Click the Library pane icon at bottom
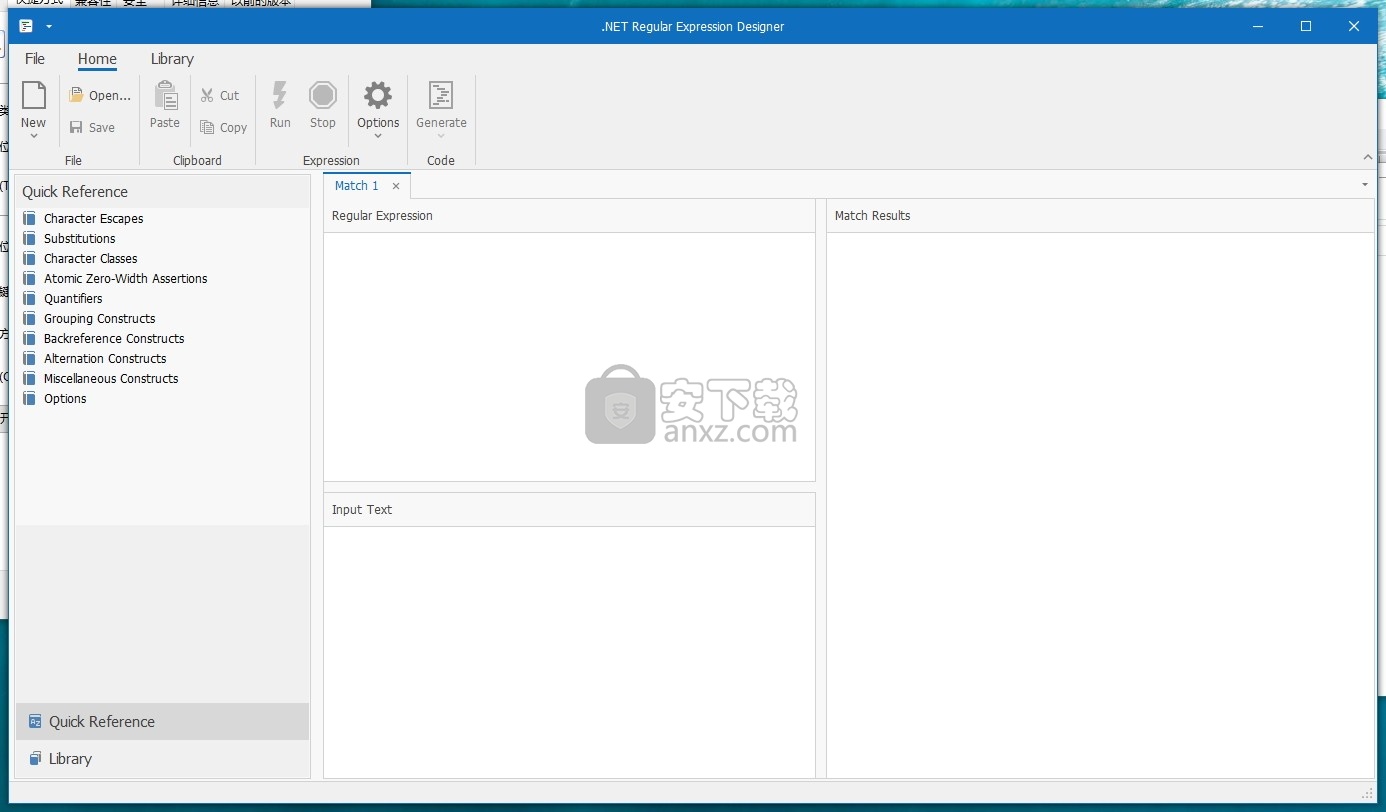 [35, 758]
